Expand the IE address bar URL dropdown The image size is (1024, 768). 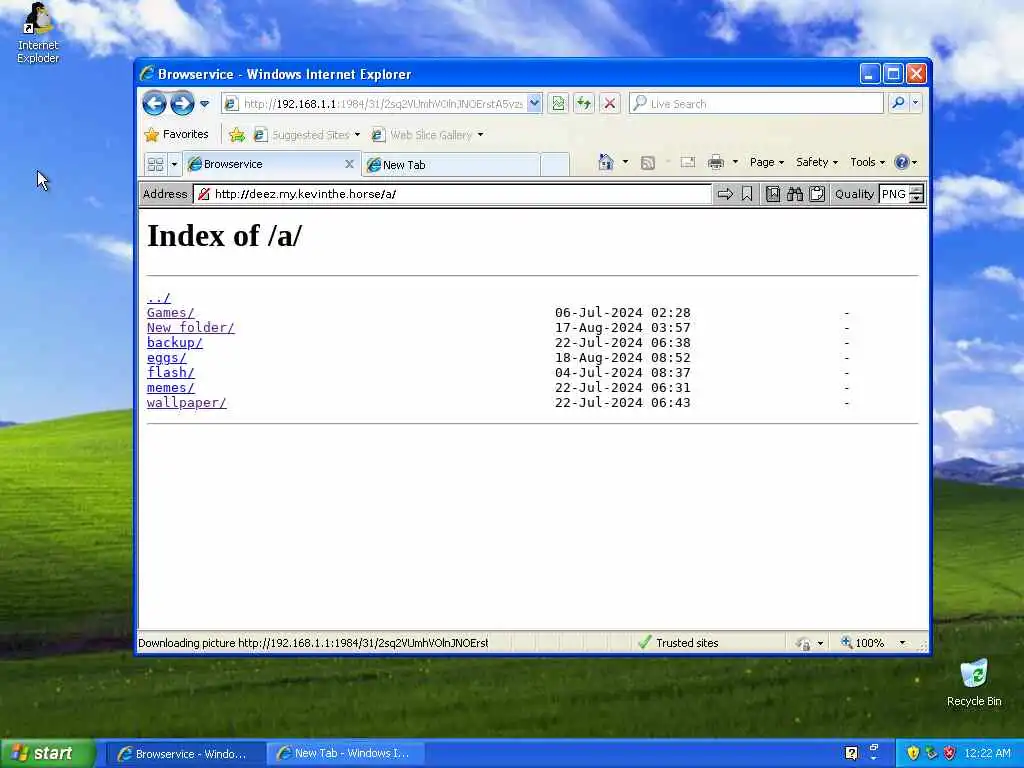[534, 103]
